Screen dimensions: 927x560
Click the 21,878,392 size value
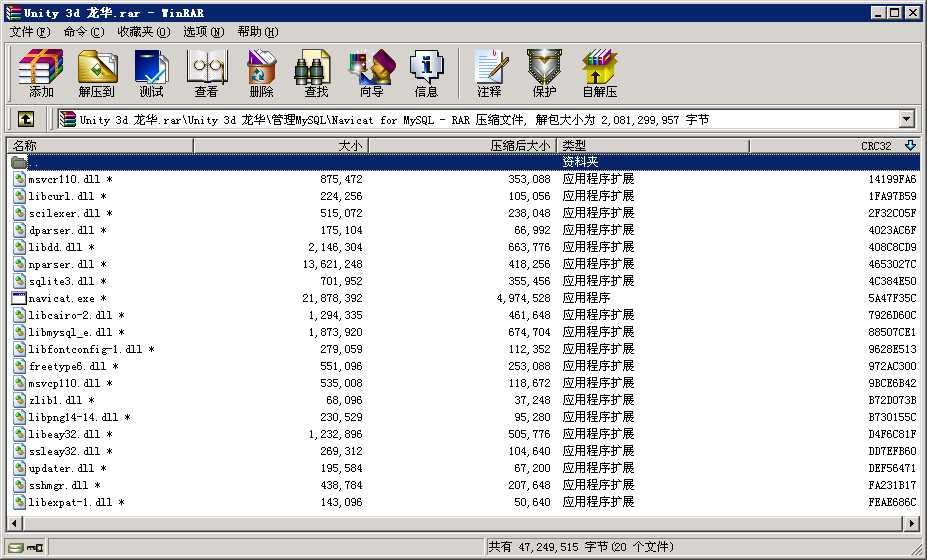tap(332, 299)
